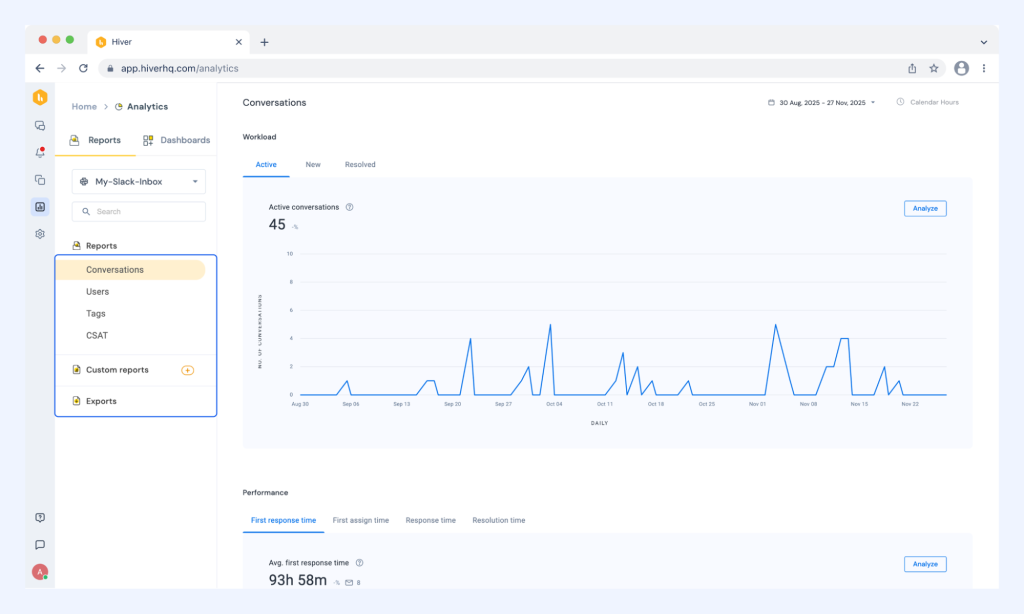Click the Reports section header
Viewport: 1024px width, 614px height.
[101, 246]
